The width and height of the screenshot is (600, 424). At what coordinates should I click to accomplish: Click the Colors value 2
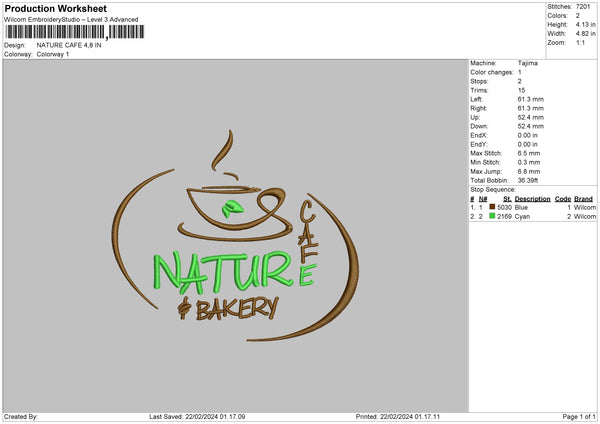pos(577,16)
